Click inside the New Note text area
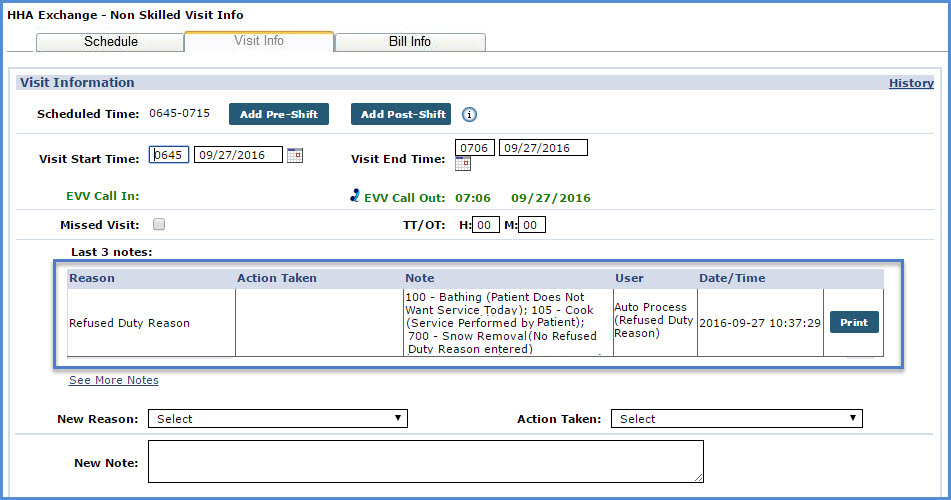 point(426,462)
